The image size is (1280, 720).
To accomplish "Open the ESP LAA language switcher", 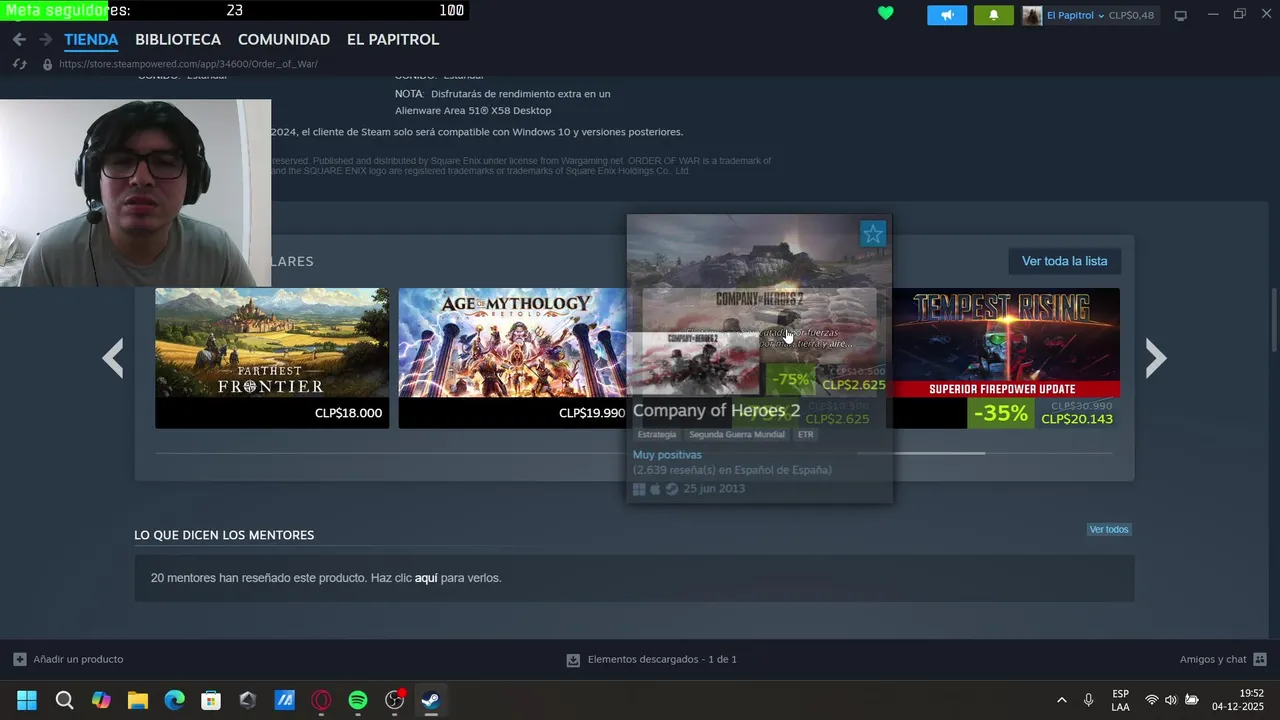I will pyautogui.click(x=1121, y=700).
